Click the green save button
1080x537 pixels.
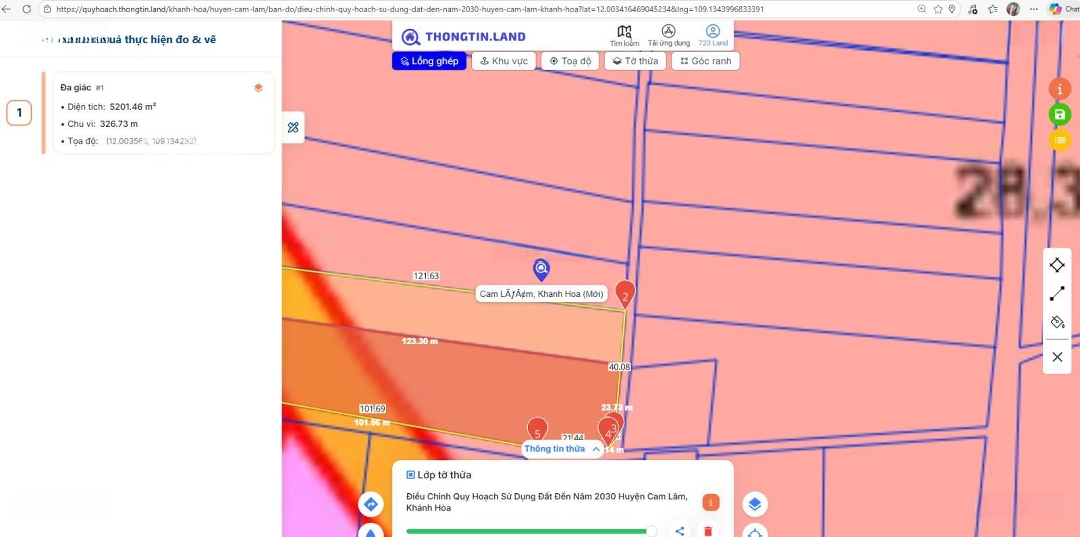[1059, 115]
